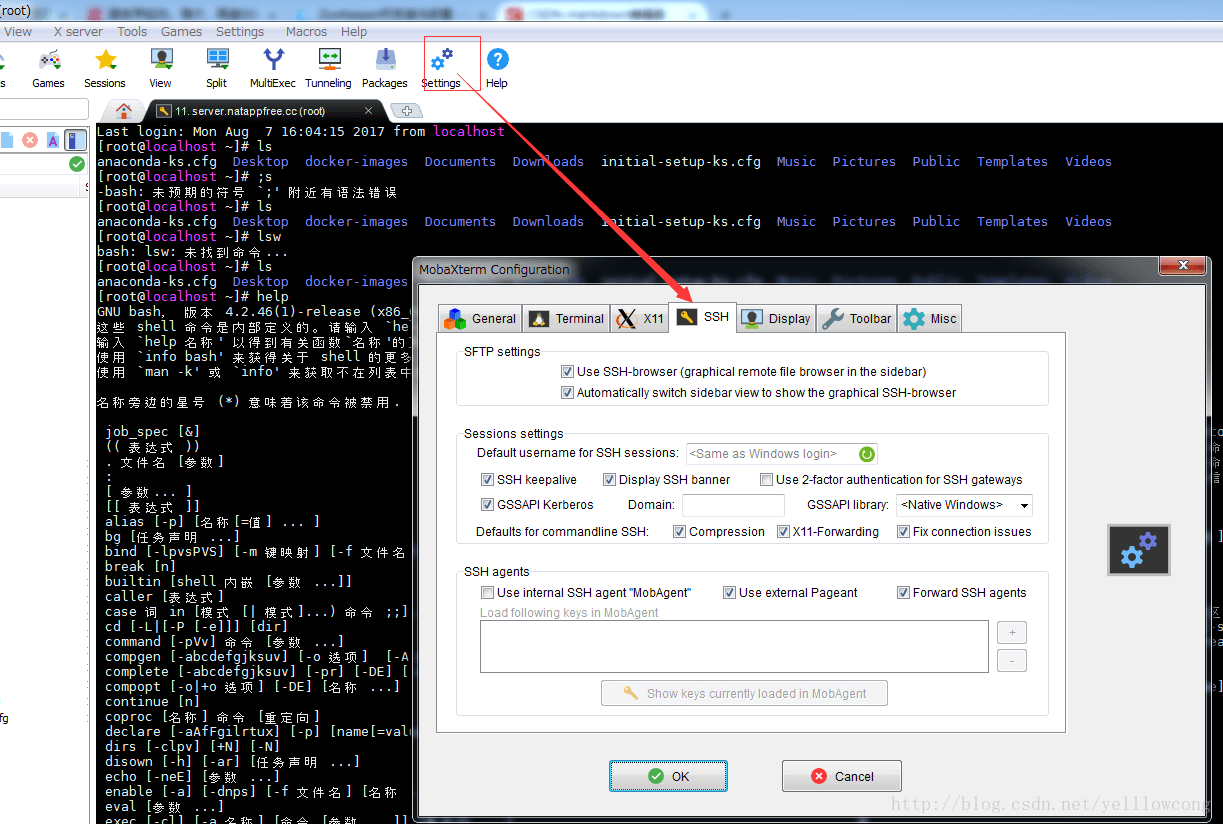Click the red delete icon in sidebar
This screenshot has width=1223, height=824.
pyautogui.click(x=30, y=140)
